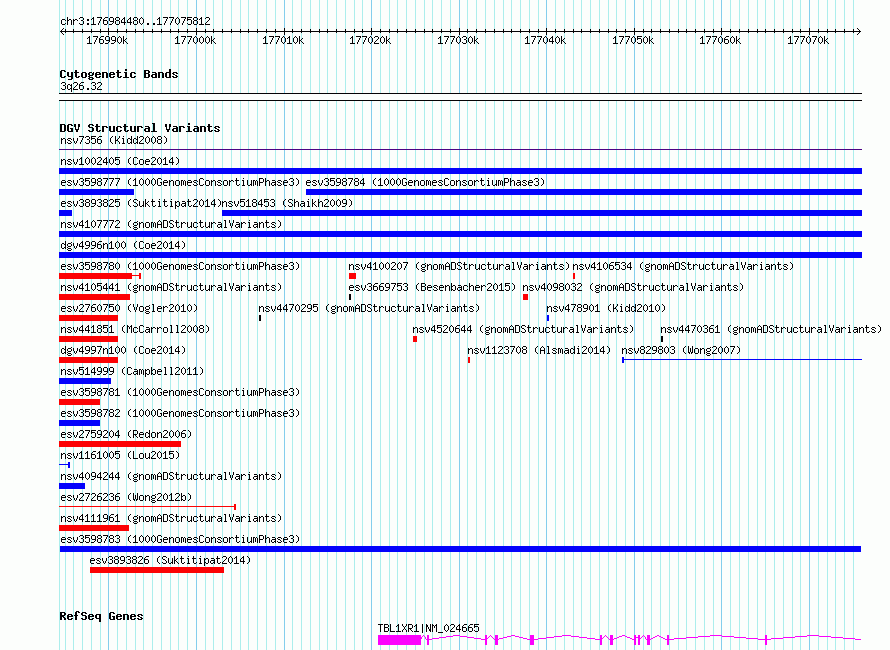Select the nsv4107772 (gnomADStructuralVariants) label

click(x=171, y=224)
